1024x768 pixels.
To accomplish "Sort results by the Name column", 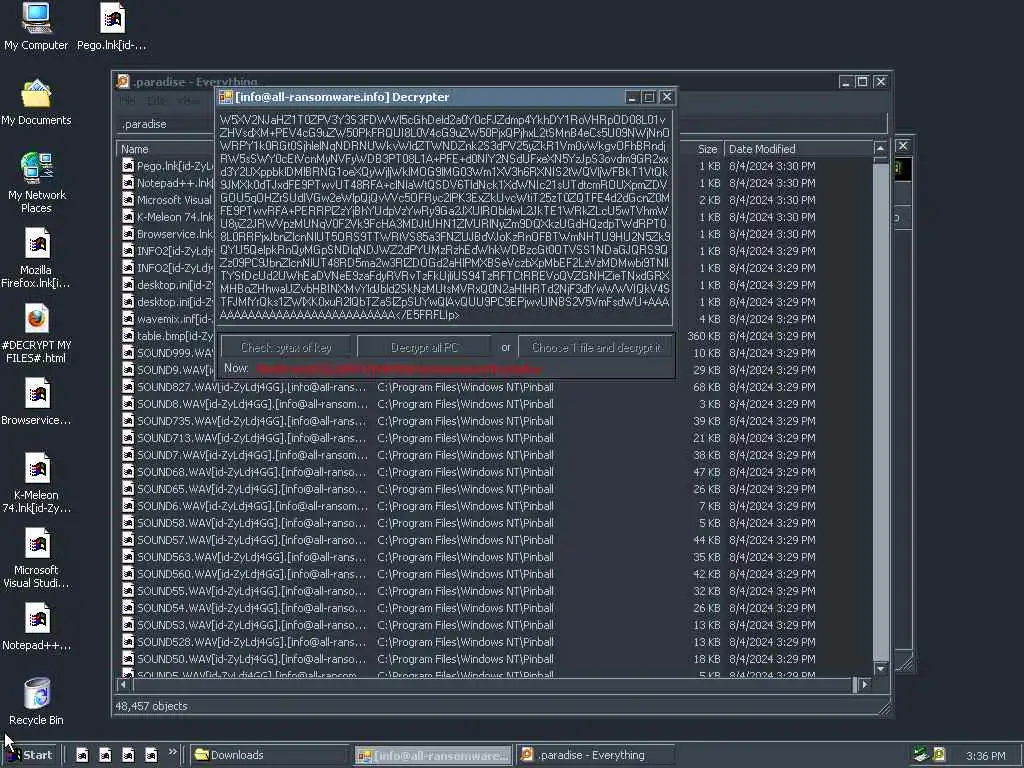I will pos(167,149).
